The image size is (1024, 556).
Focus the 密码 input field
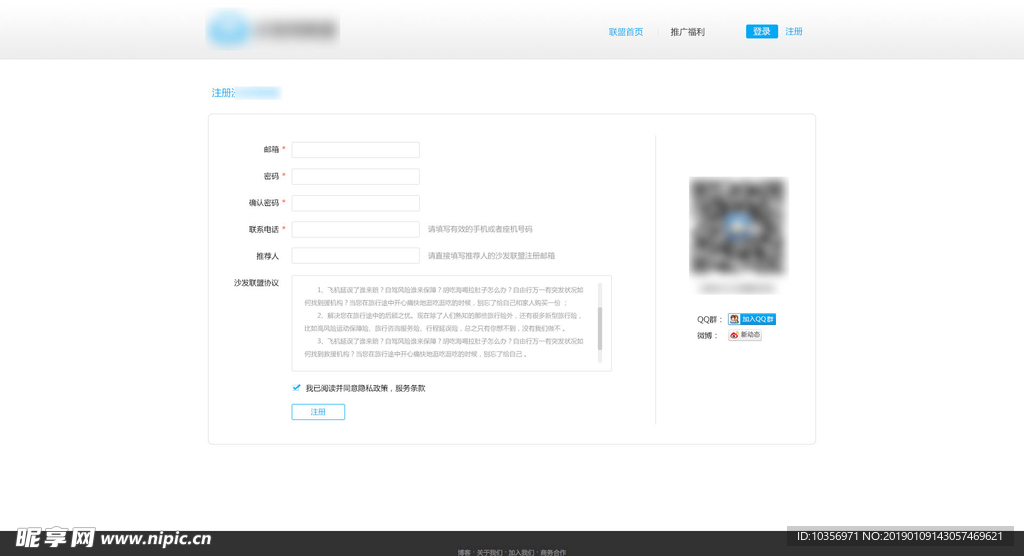[355, 176]
